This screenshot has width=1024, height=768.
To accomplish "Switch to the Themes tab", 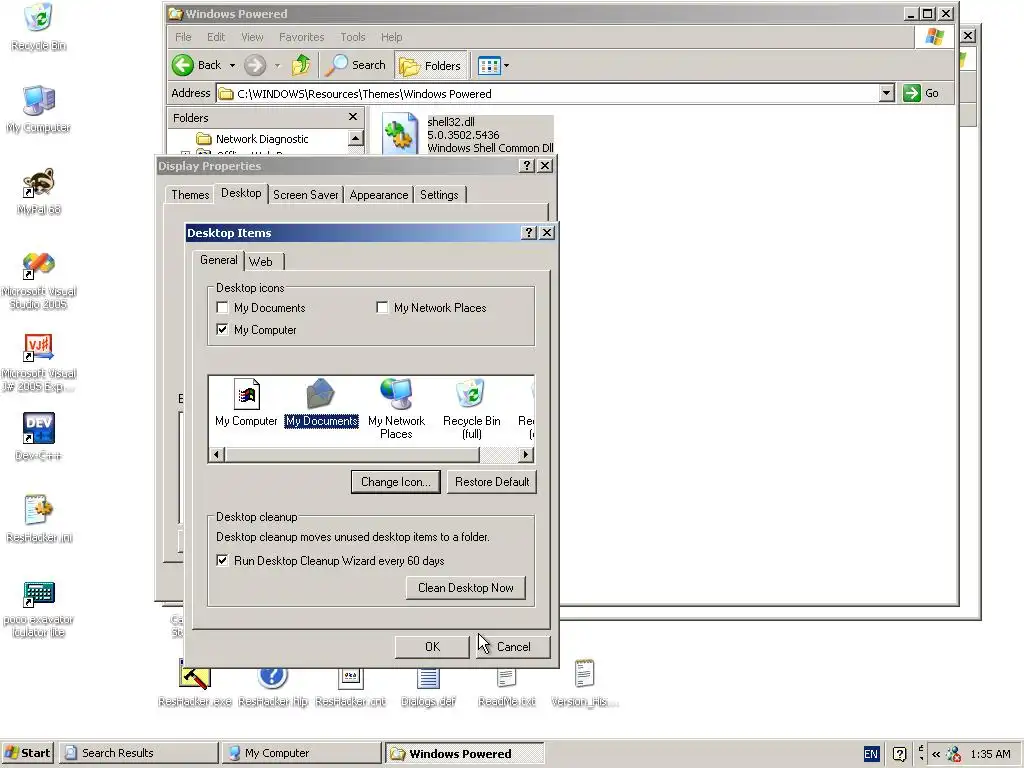I will click(x=190, y=195).
